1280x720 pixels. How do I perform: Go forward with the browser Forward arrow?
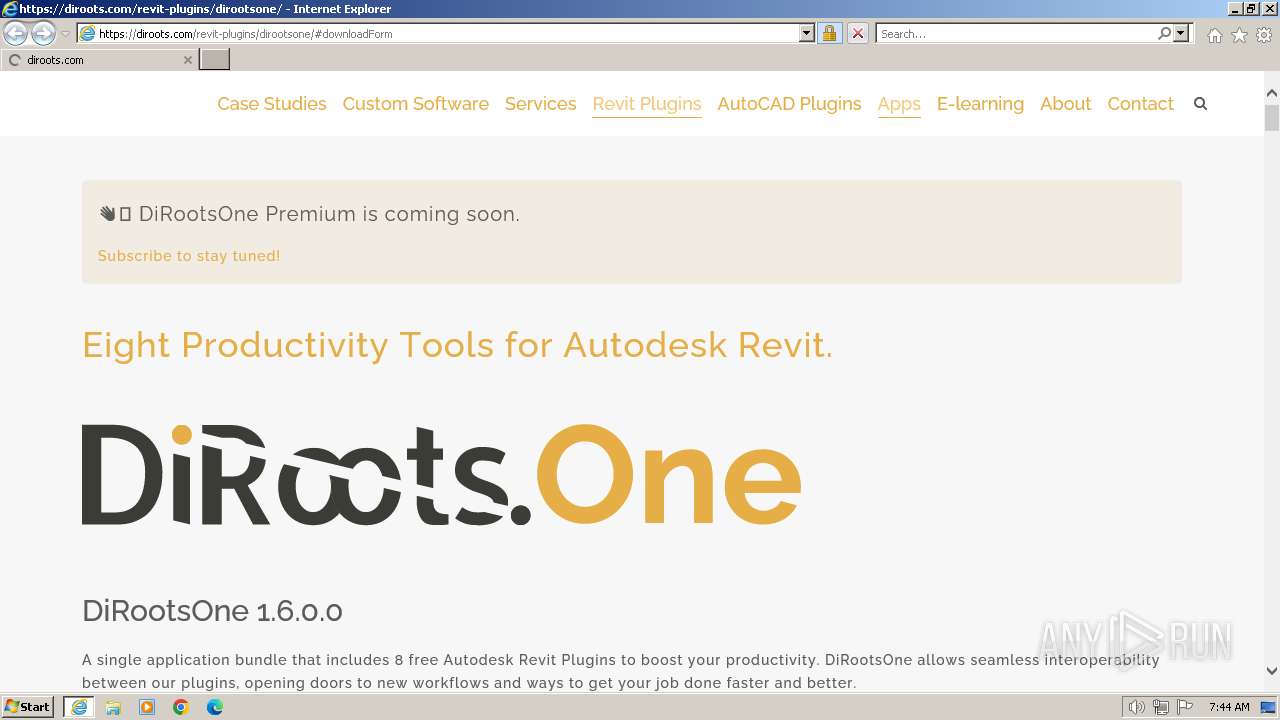(43, 33)
